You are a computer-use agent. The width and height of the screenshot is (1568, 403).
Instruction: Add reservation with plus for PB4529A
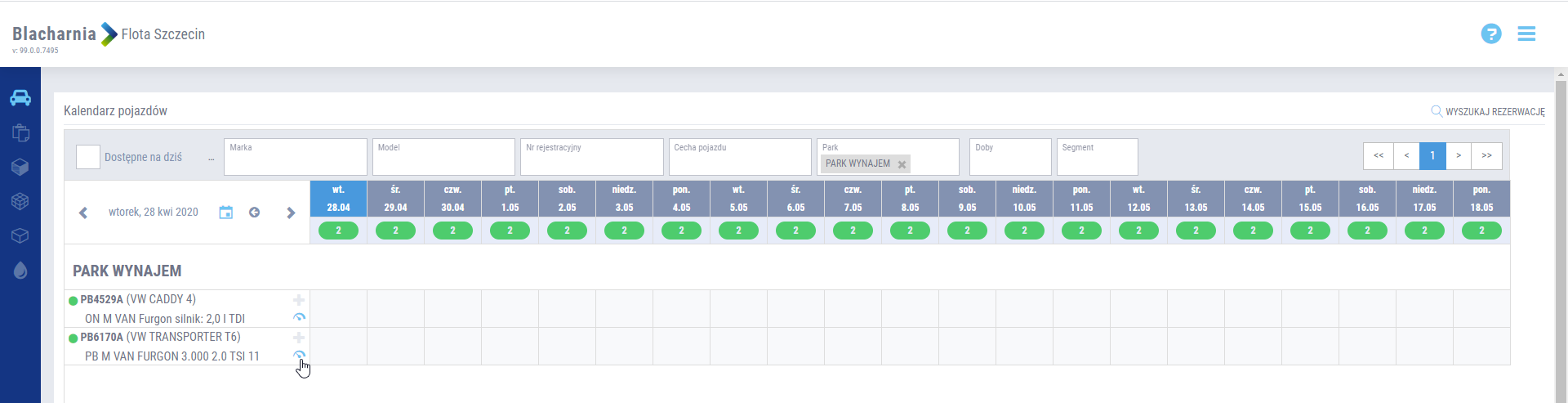[299, 300]
